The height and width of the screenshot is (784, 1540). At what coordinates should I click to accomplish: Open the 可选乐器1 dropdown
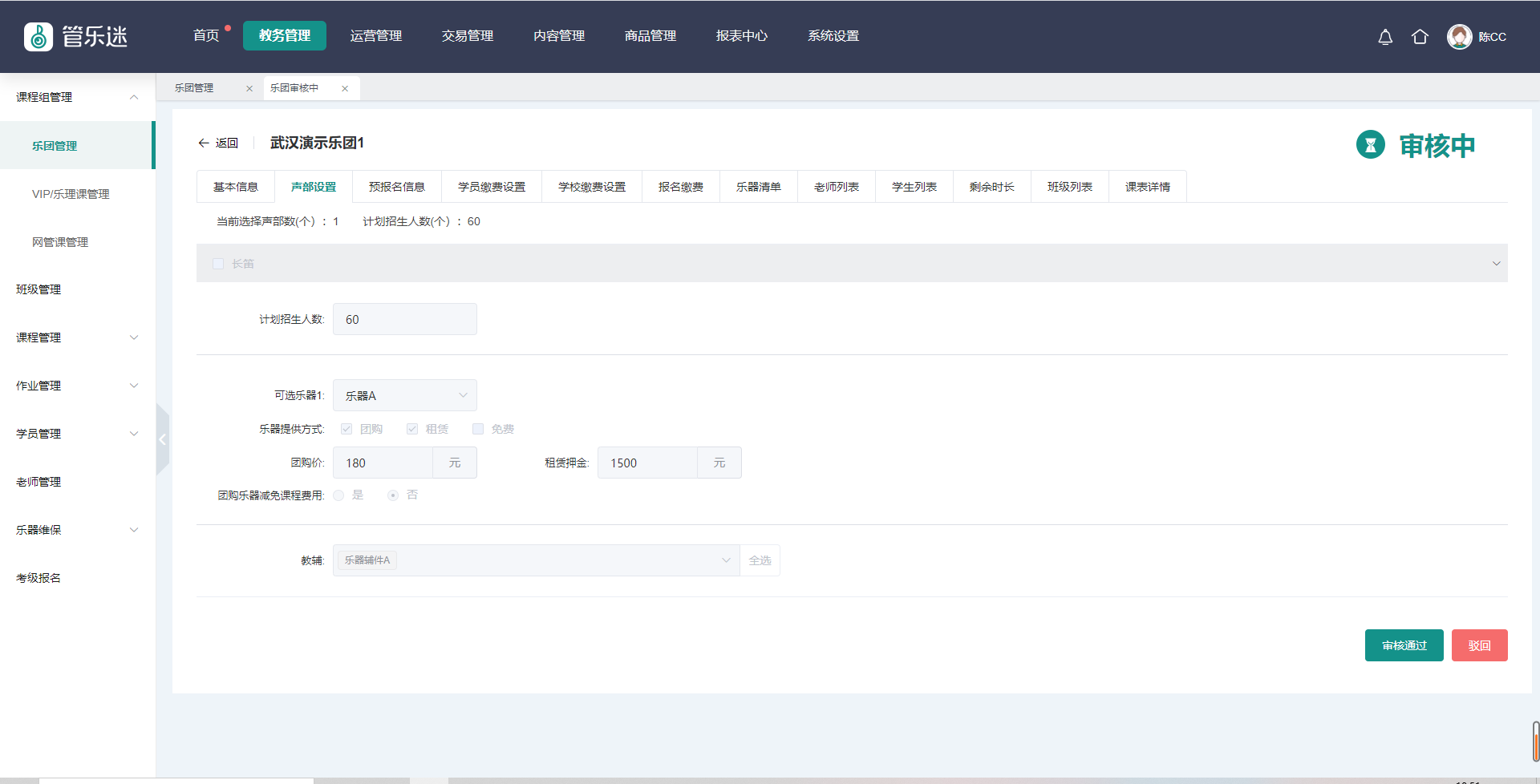click(404, 395)
